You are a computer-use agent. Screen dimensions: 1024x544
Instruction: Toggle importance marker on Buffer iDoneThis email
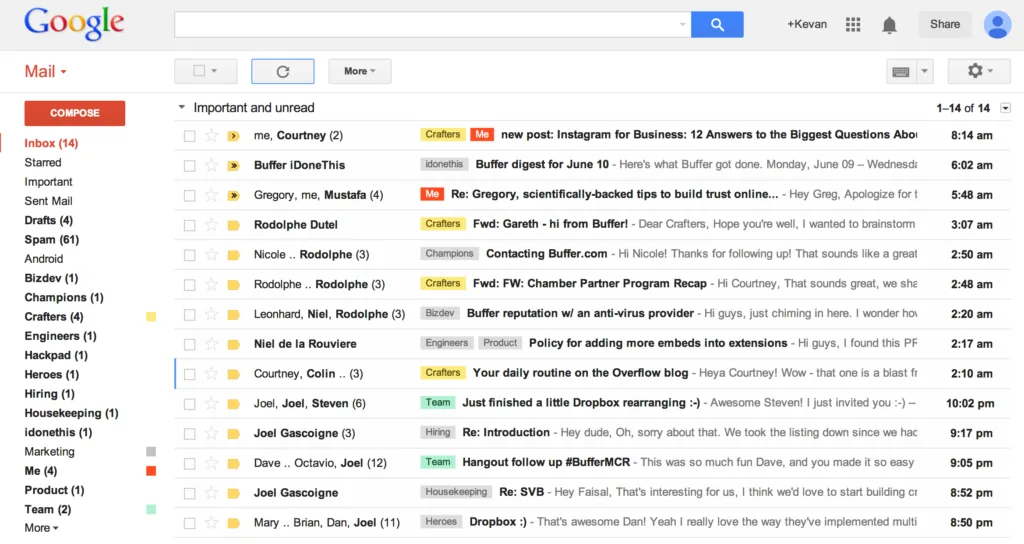tap(233, 166)
